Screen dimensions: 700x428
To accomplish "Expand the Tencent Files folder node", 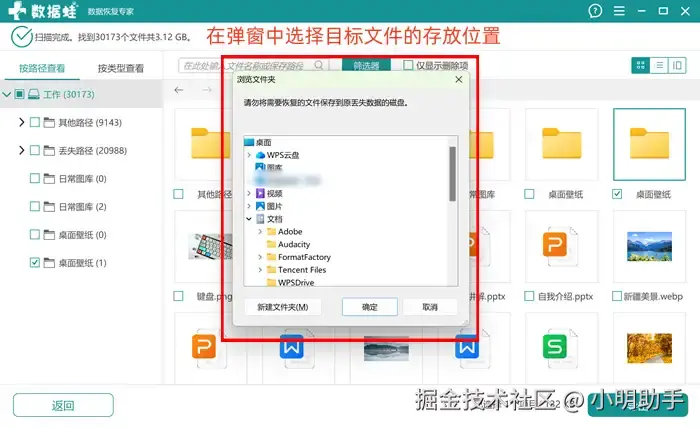I will 260,270.
